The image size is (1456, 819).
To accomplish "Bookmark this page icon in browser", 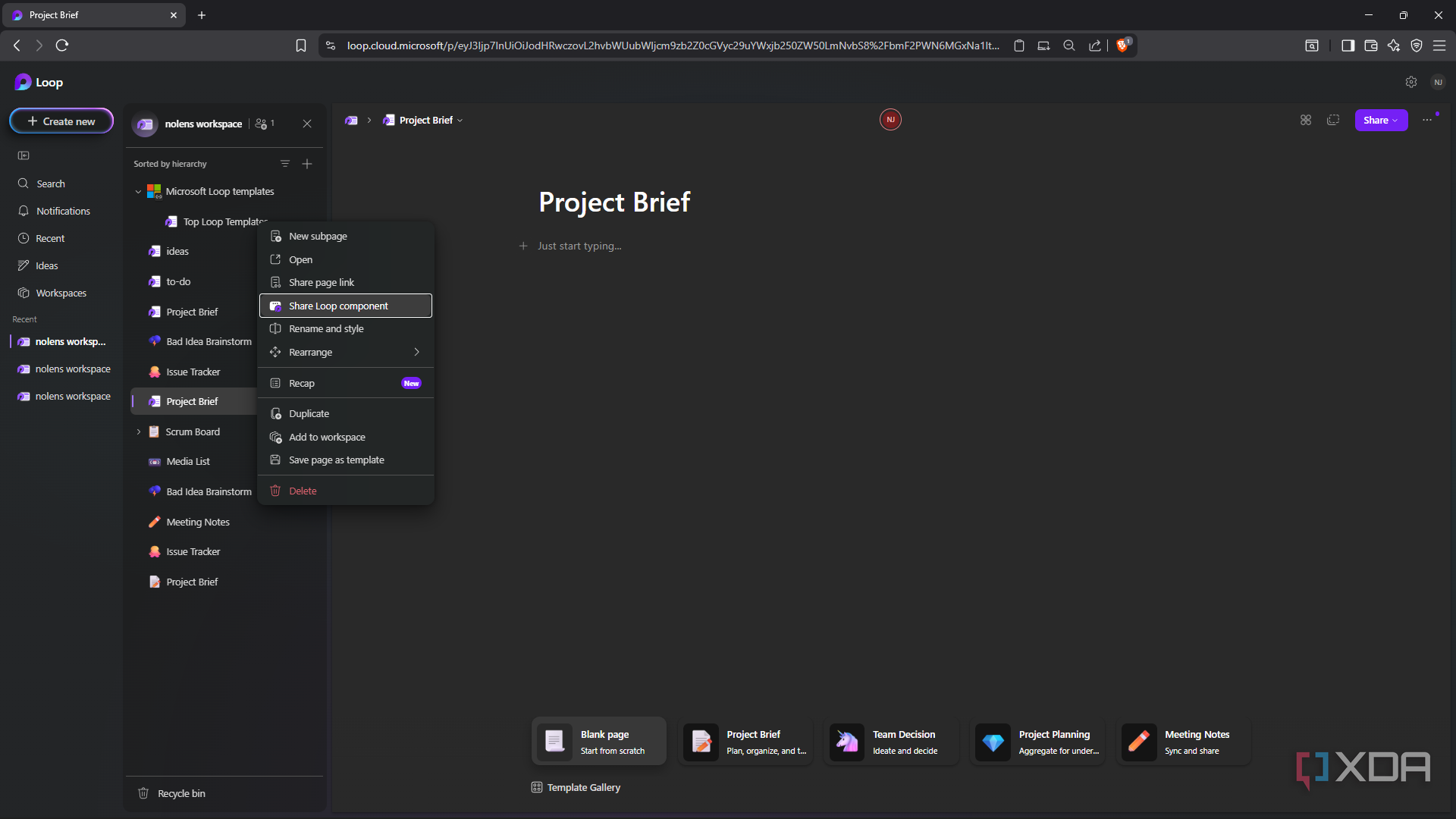I will (301, 45).
